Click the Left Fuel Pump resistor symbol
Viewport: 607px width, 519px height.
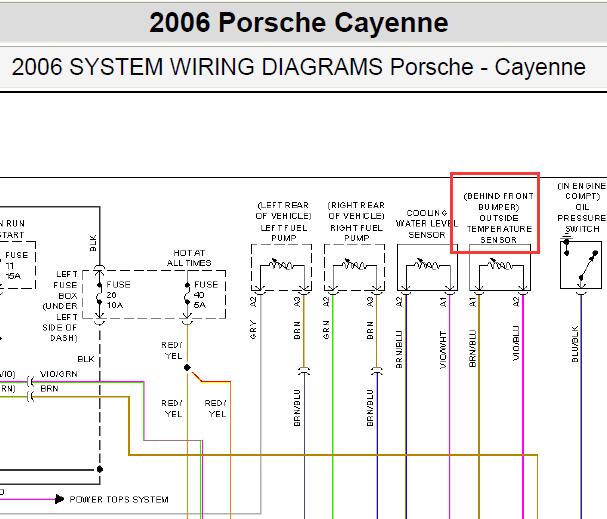click(281, 264)
